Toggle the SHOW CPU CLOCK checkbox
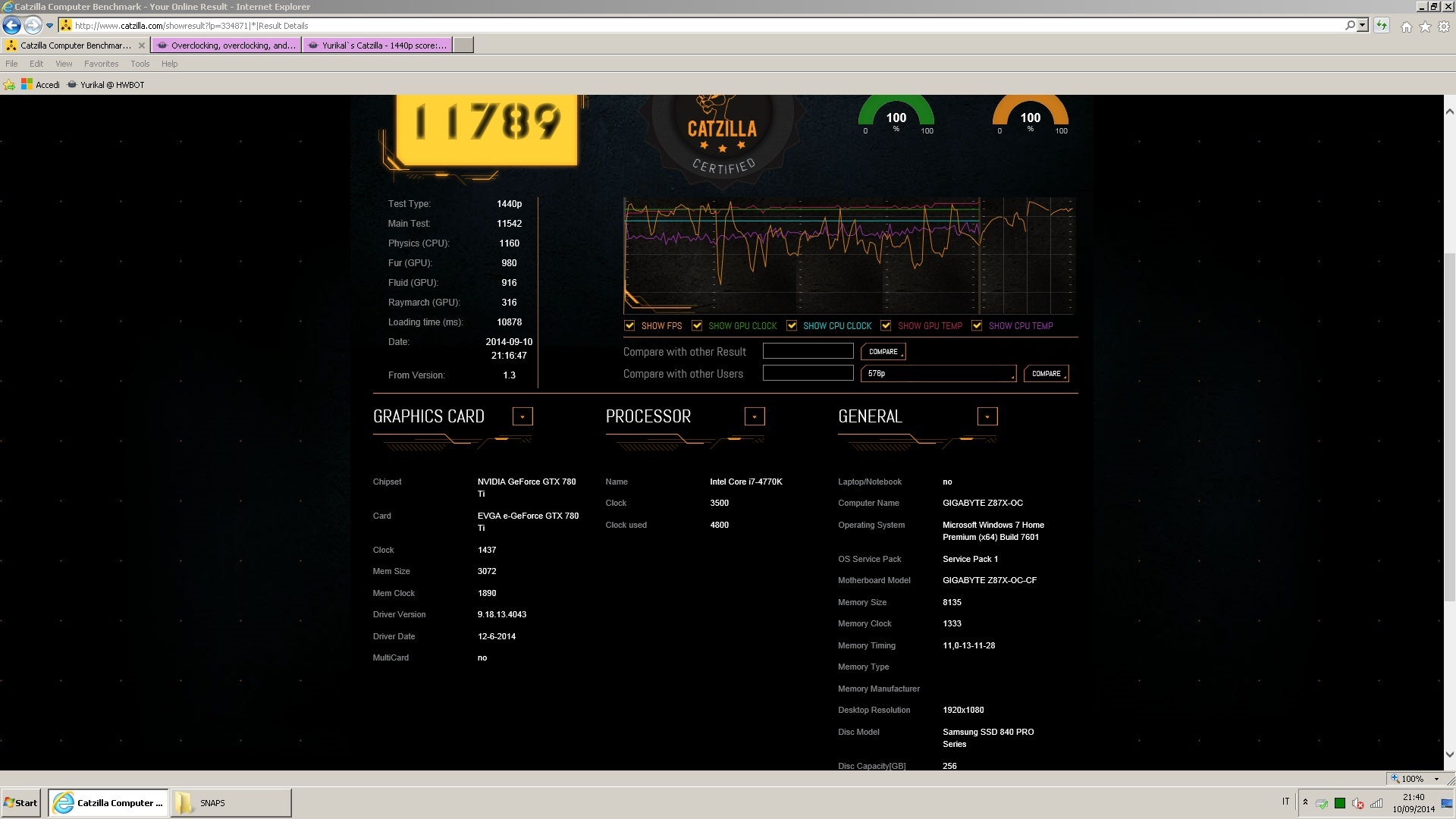 [792, 326]
